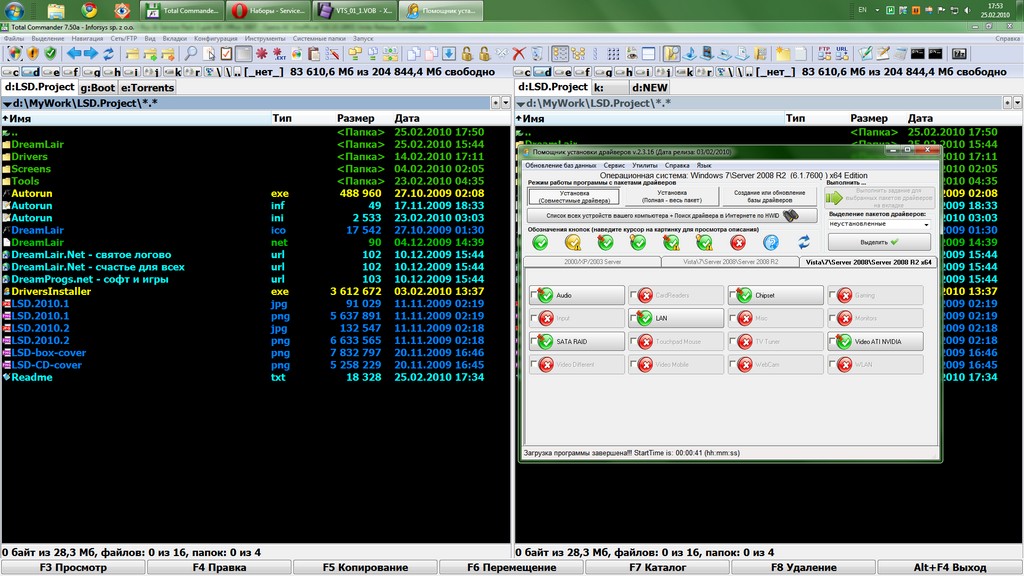Click the blue back arrow in the toolbar
The width and height of the screenshot is (1024, 576).
click(75, 53)
